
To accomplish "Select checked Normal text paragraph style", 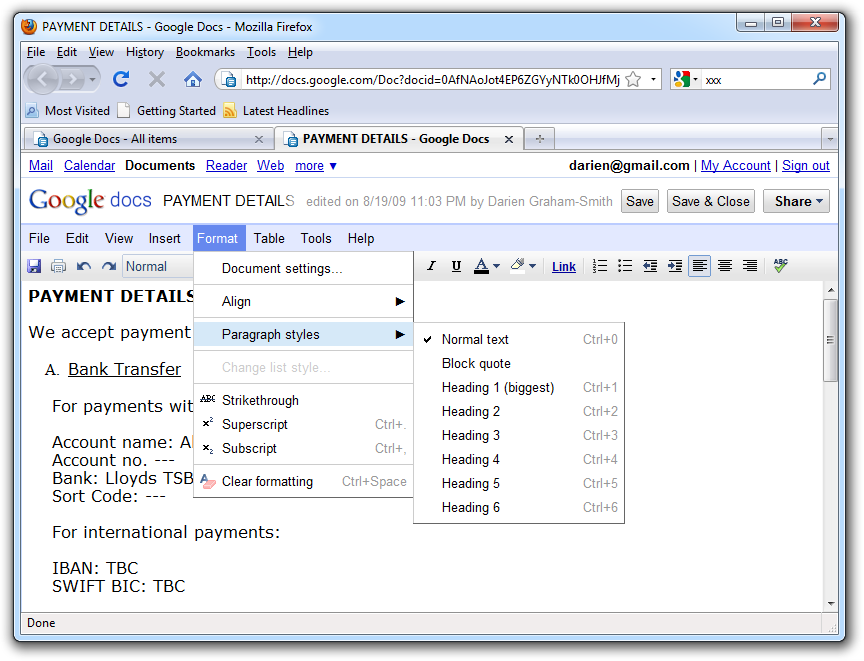I will tap(519, 339).
